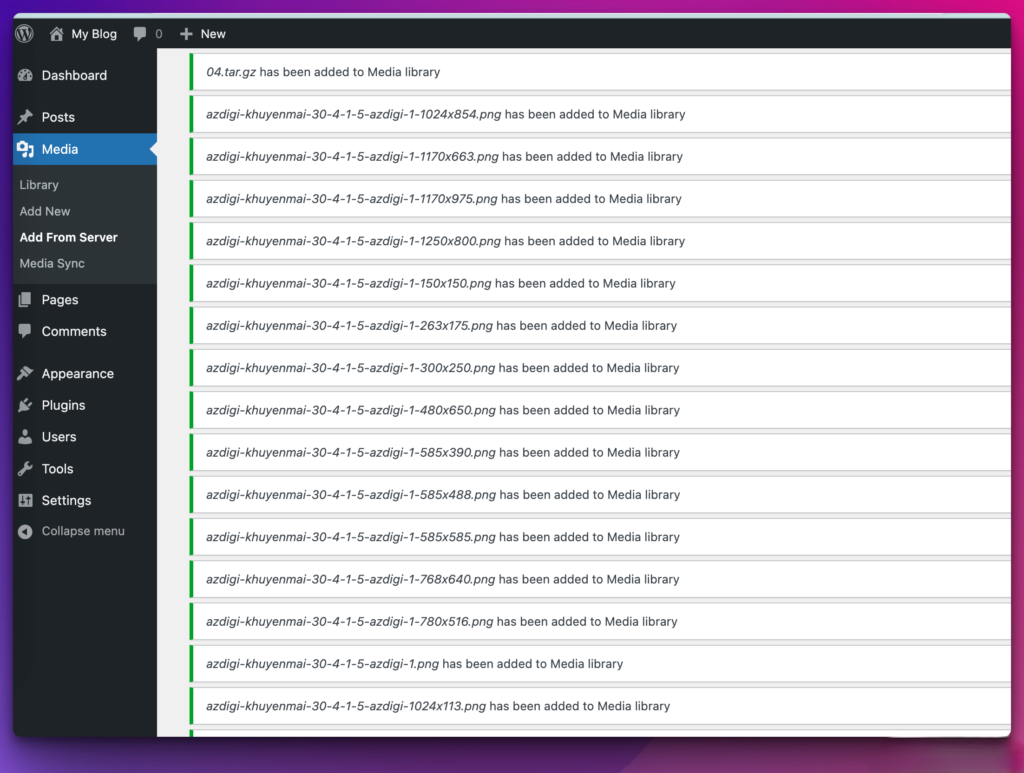Viewport: 1024px width, 773px height.
Task: Click the Plugins plug icon
Action: point(23,405)
